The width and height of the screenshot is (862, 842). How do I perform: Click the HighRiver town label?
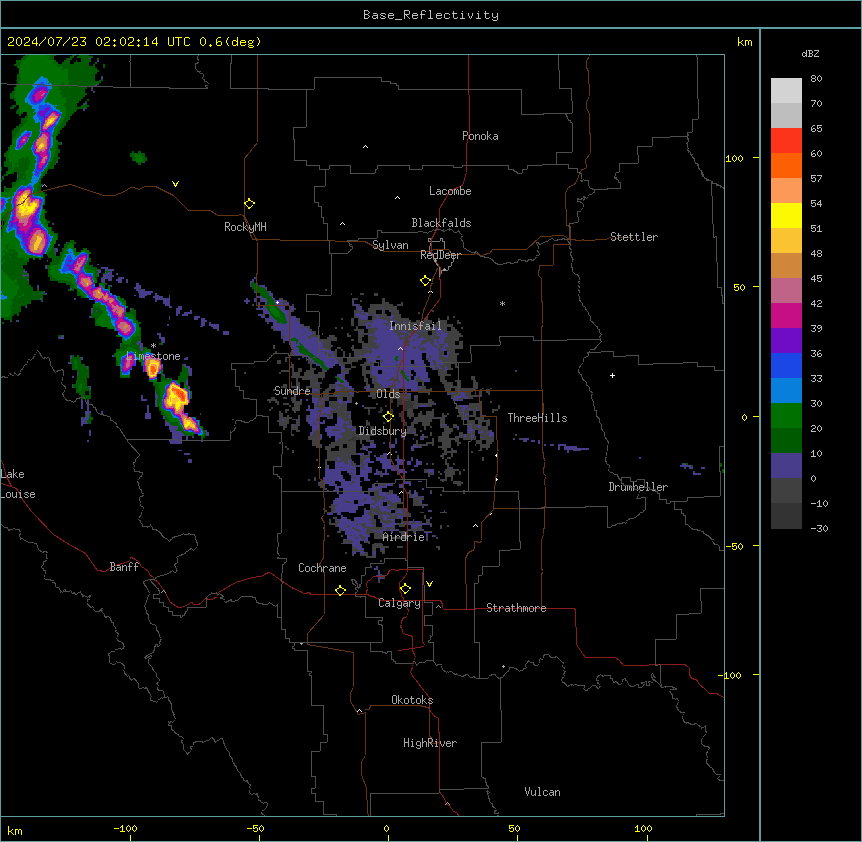point(430,743)
